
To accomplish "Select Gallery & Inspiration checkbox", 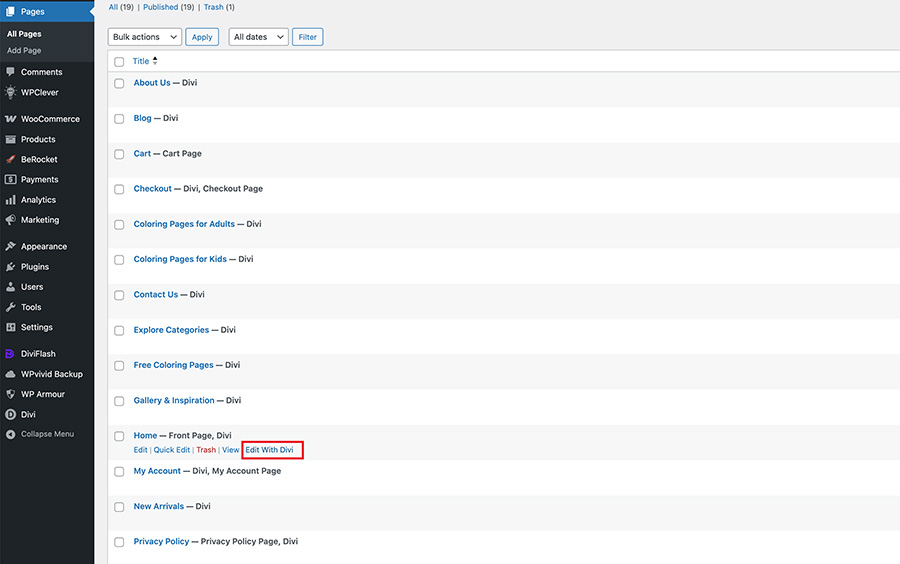I will tap(119, 401).
